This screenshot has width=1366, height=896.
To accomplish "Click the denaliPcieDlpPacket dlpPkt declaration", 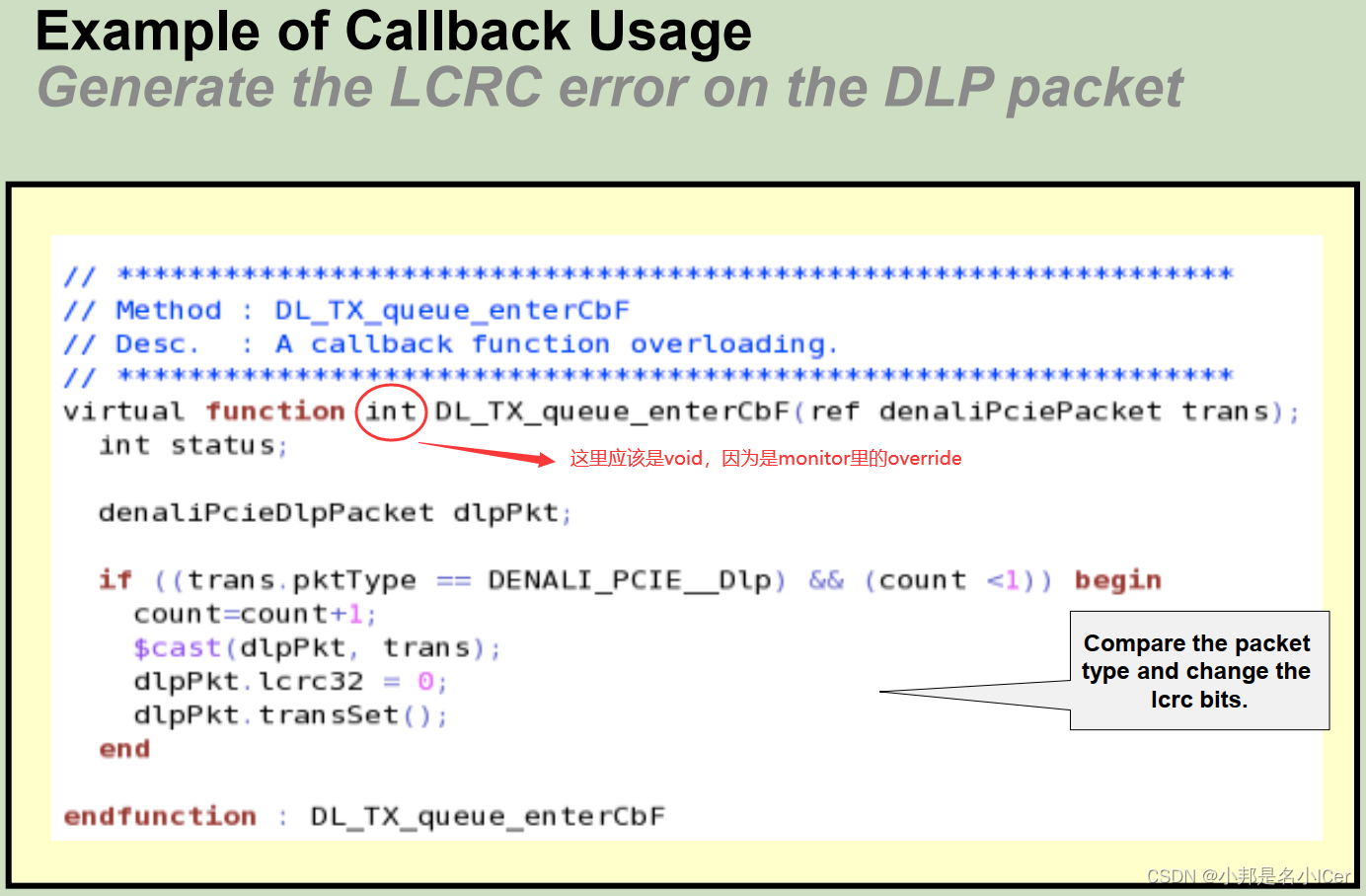I will point(335,512).
